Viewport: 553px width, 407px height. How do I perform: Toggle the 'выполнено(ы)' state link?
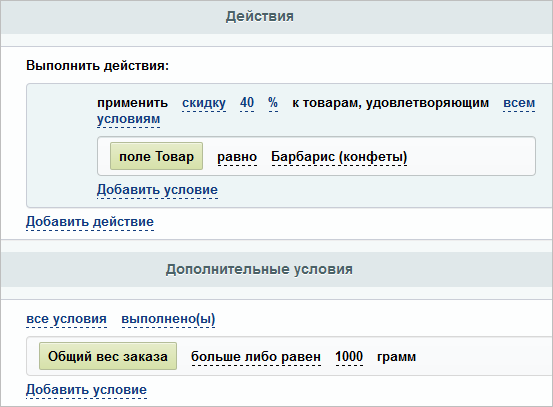click(168, 319)
